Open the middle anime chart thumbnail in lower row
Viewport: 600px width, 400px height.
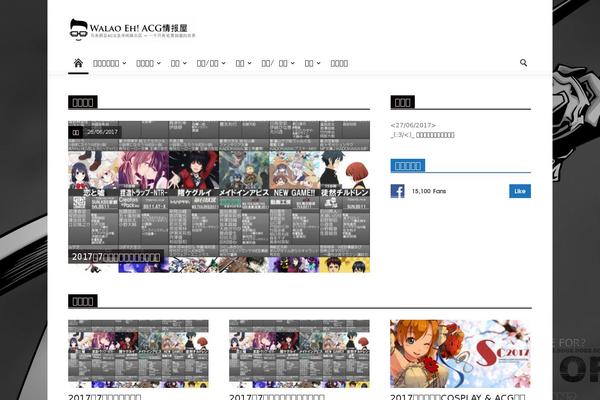pyautogui.click(x=299, y=354)
